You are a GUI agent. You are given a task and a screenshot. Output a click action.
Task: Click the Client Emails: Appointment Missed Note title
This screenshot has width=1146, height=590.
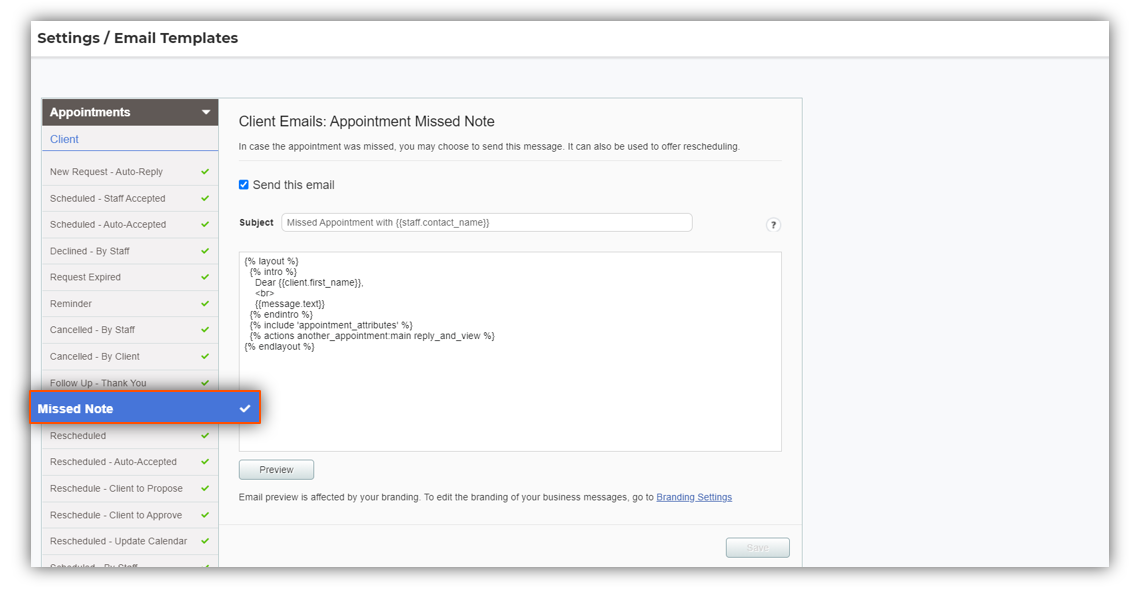tap(367, 121)
